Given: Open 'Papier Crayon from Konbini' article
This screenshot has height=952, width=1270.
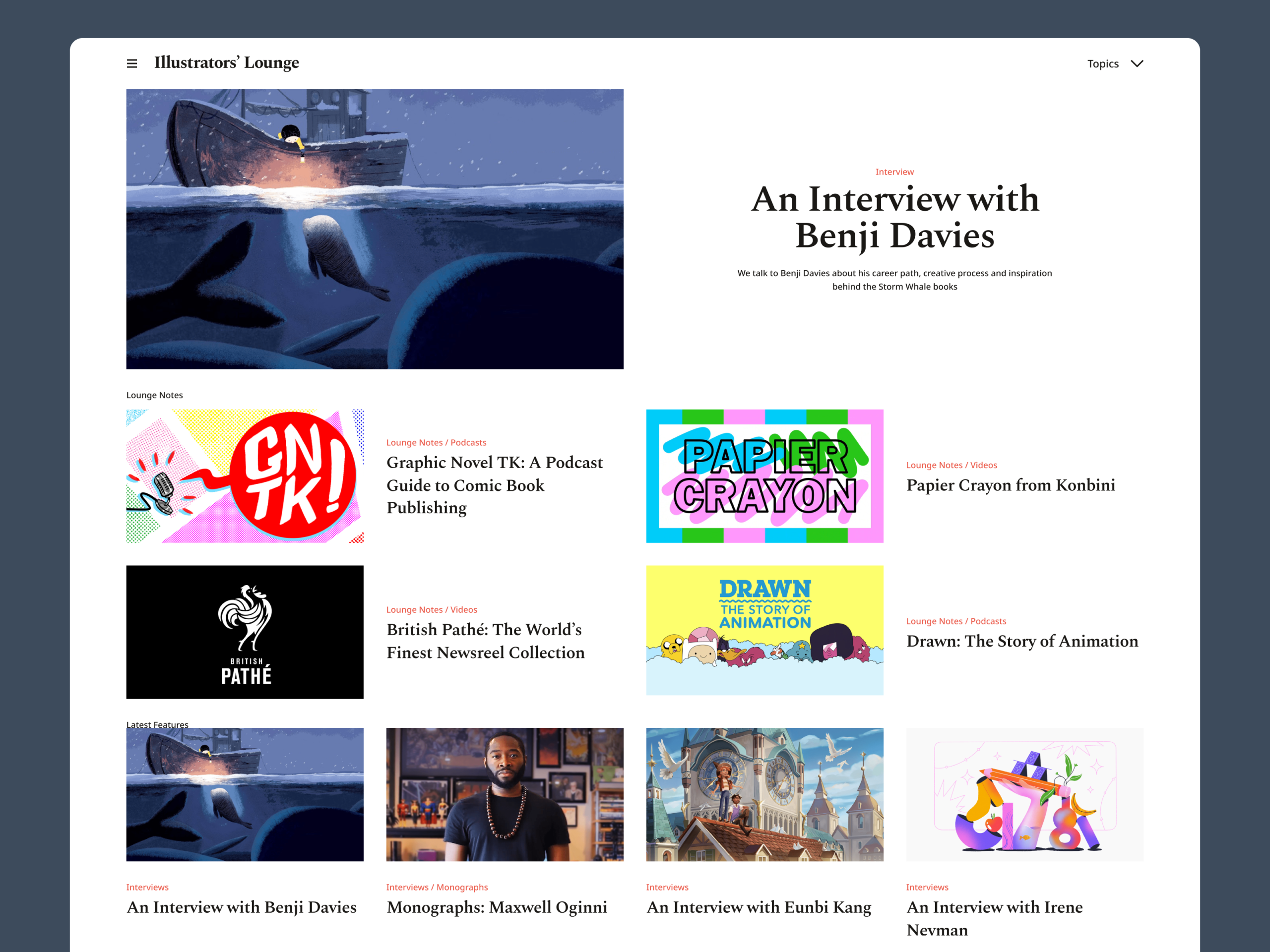Looking at the screenshot, I should (1011, 485).
